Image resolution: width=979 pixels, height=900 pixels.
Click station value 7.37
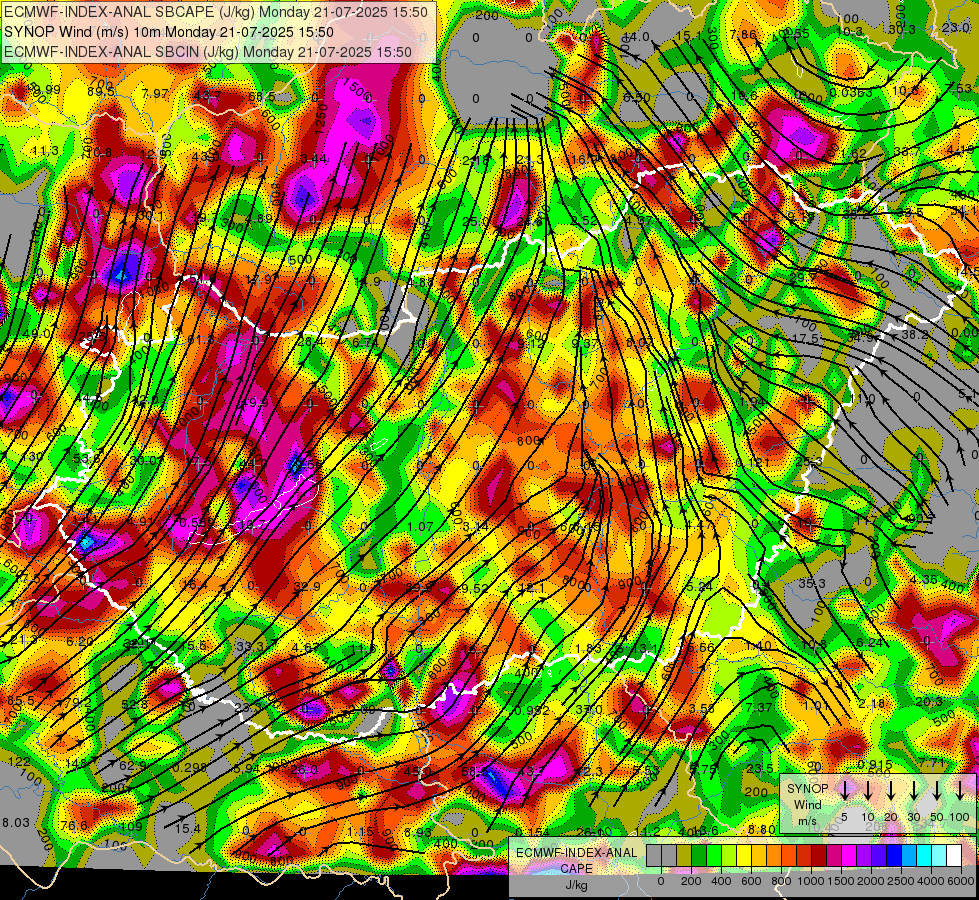pos(759,708)
